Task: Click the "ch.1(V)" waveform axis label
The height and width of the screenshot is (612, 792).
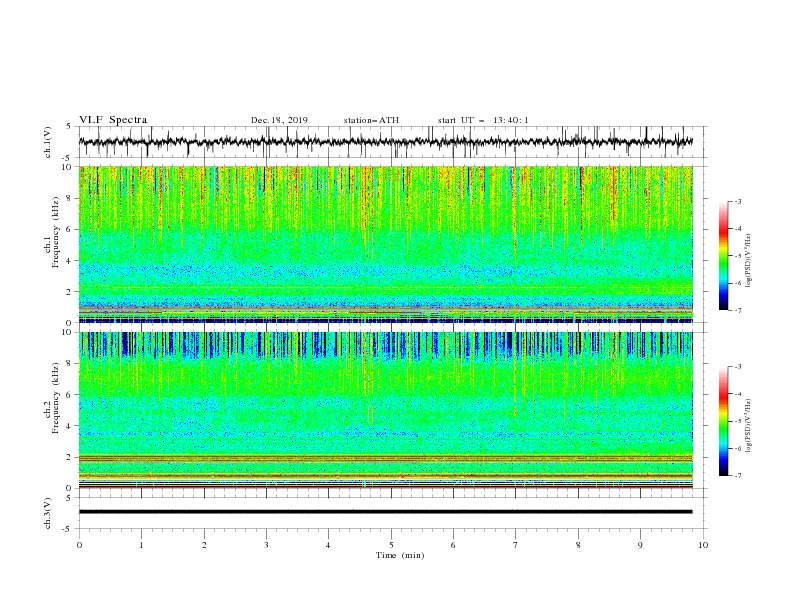Action: click(x=48, y=142)
